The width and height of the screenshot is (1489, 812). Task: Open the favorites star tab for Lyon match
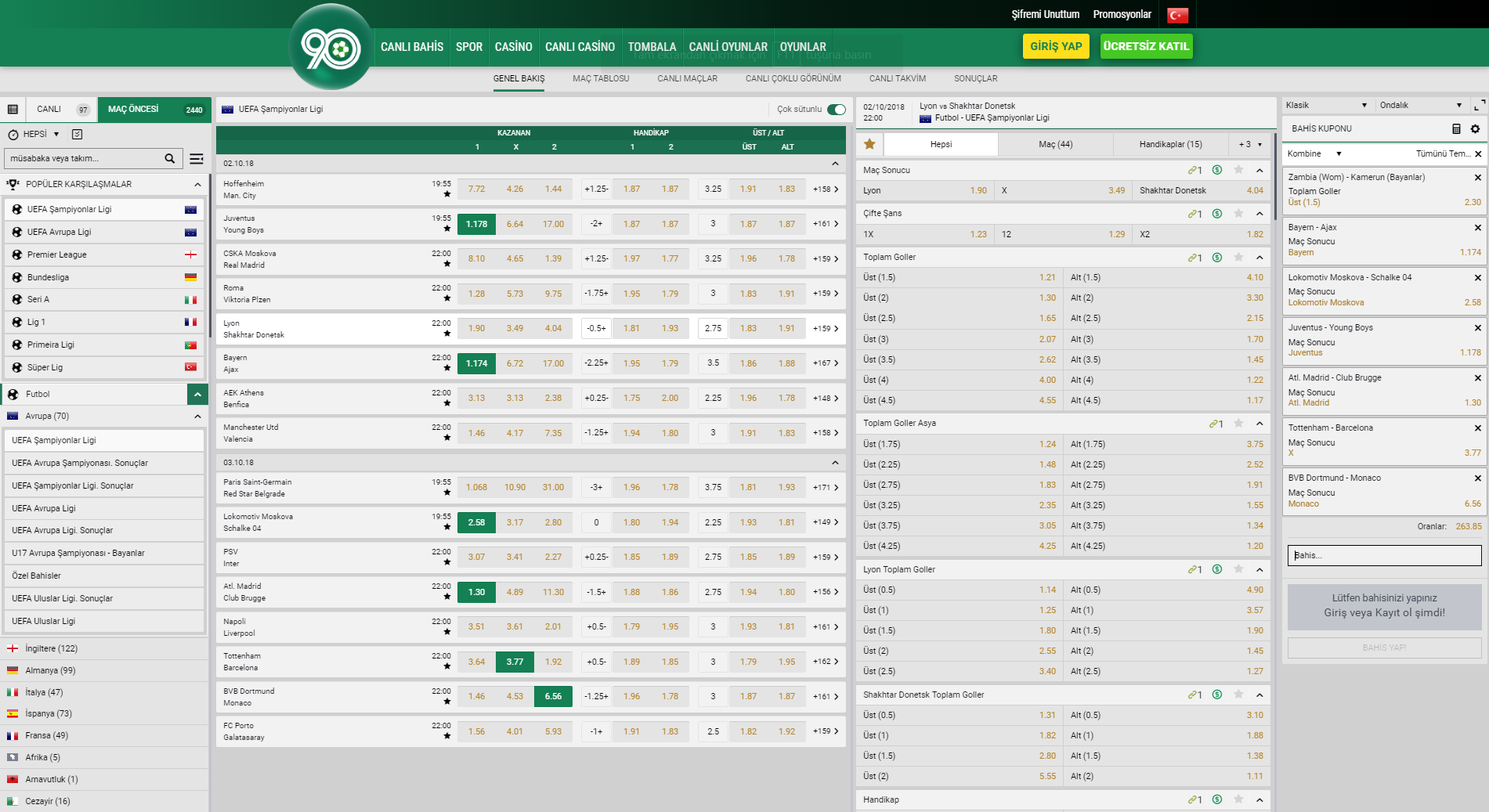pos(869,144)
